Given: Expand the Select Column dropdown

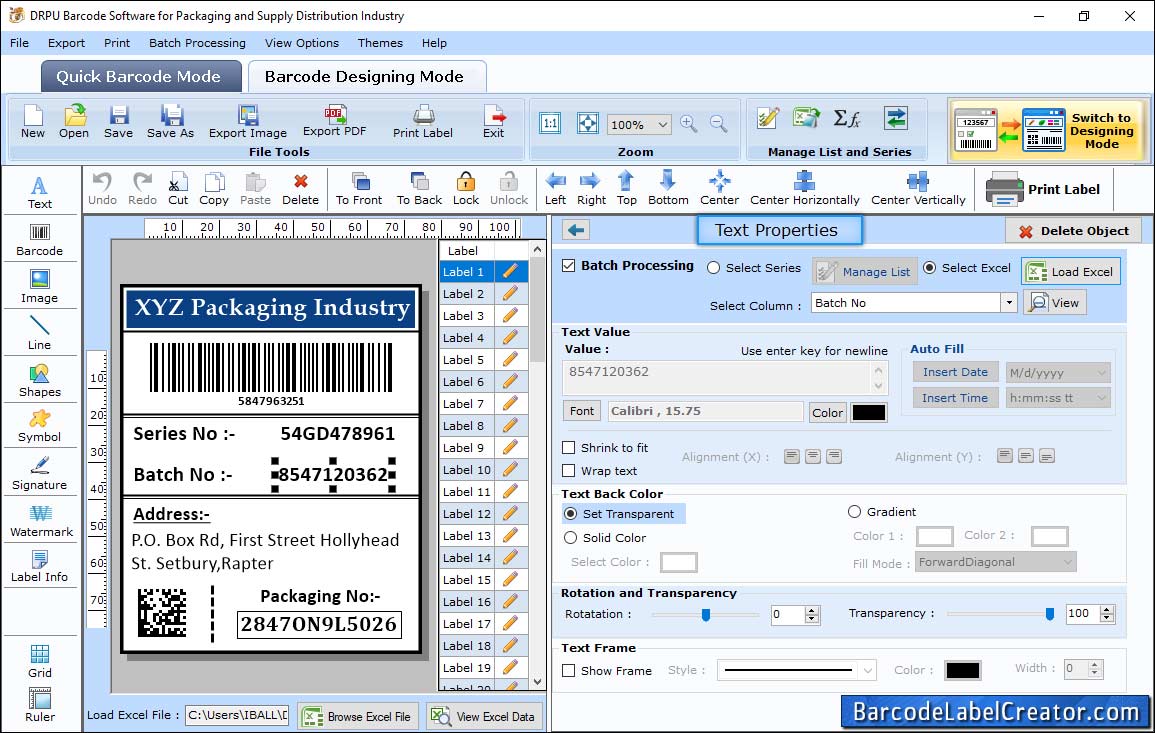Looking at the screenshot, I should coord(1008,303).
